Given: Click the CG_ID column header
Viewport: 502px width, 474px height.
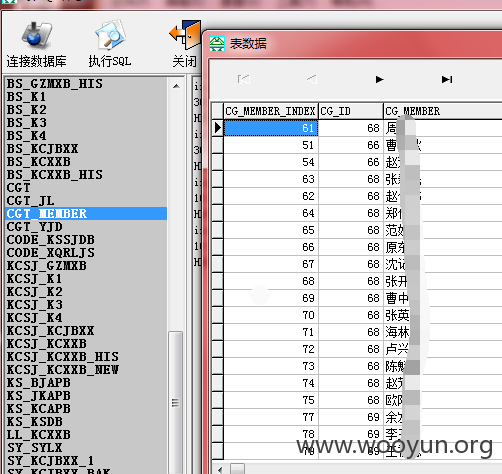Looking at the screenshot, I should (351, 111).
